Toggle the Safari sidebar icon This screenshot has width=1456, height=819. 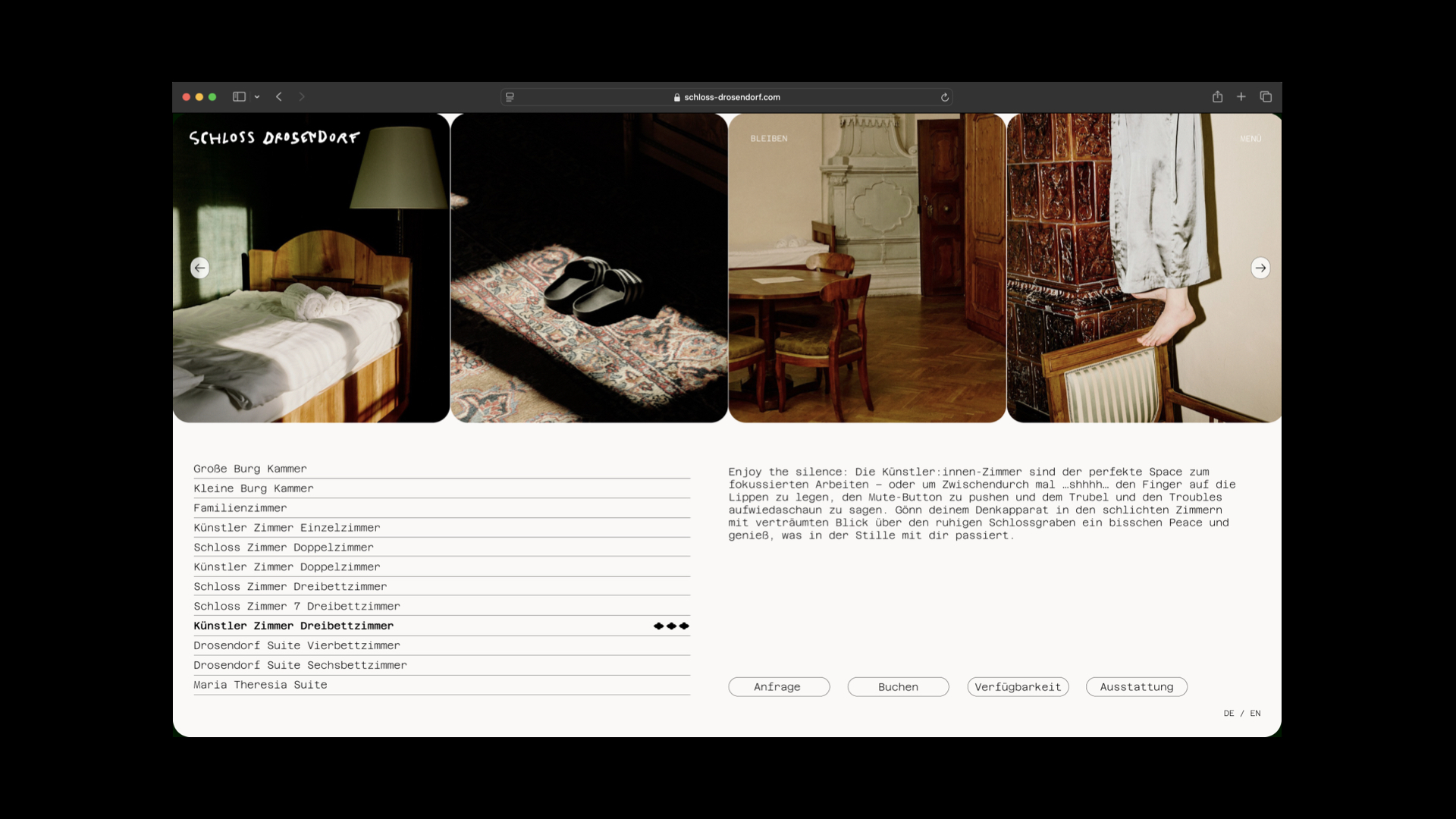[239, 97]
